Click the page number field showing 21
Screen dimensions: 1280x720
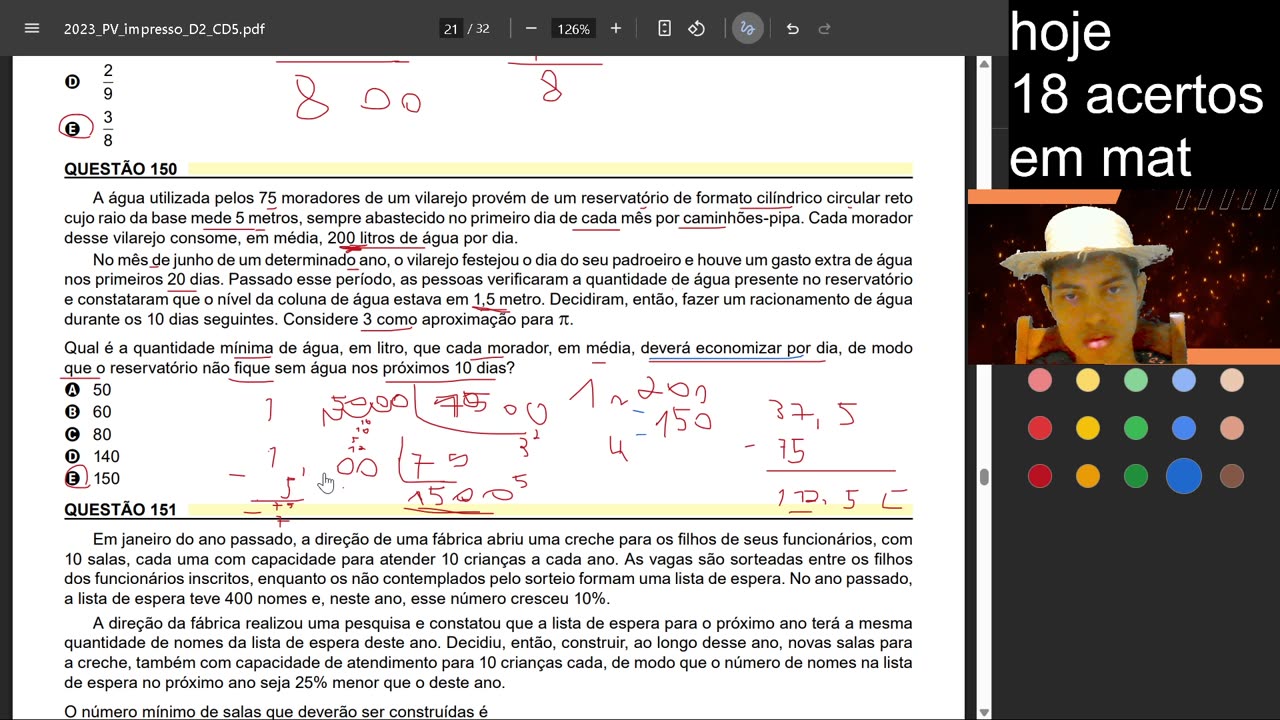pos(450,29)
